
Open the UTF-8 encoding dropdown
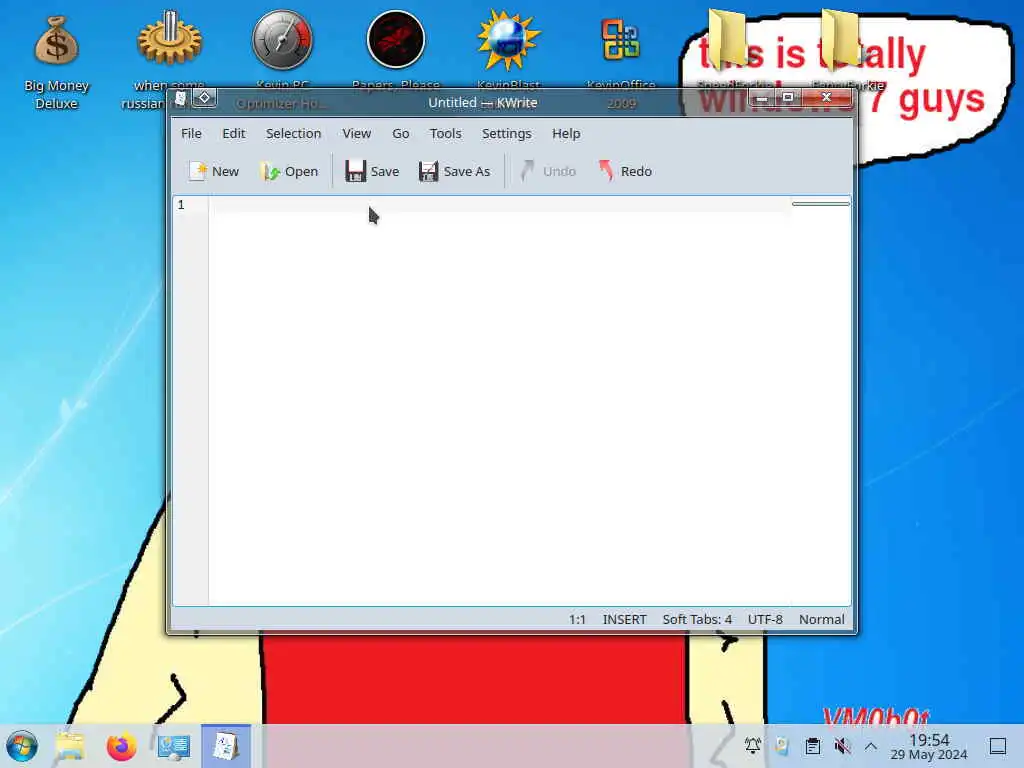[765, 619]
